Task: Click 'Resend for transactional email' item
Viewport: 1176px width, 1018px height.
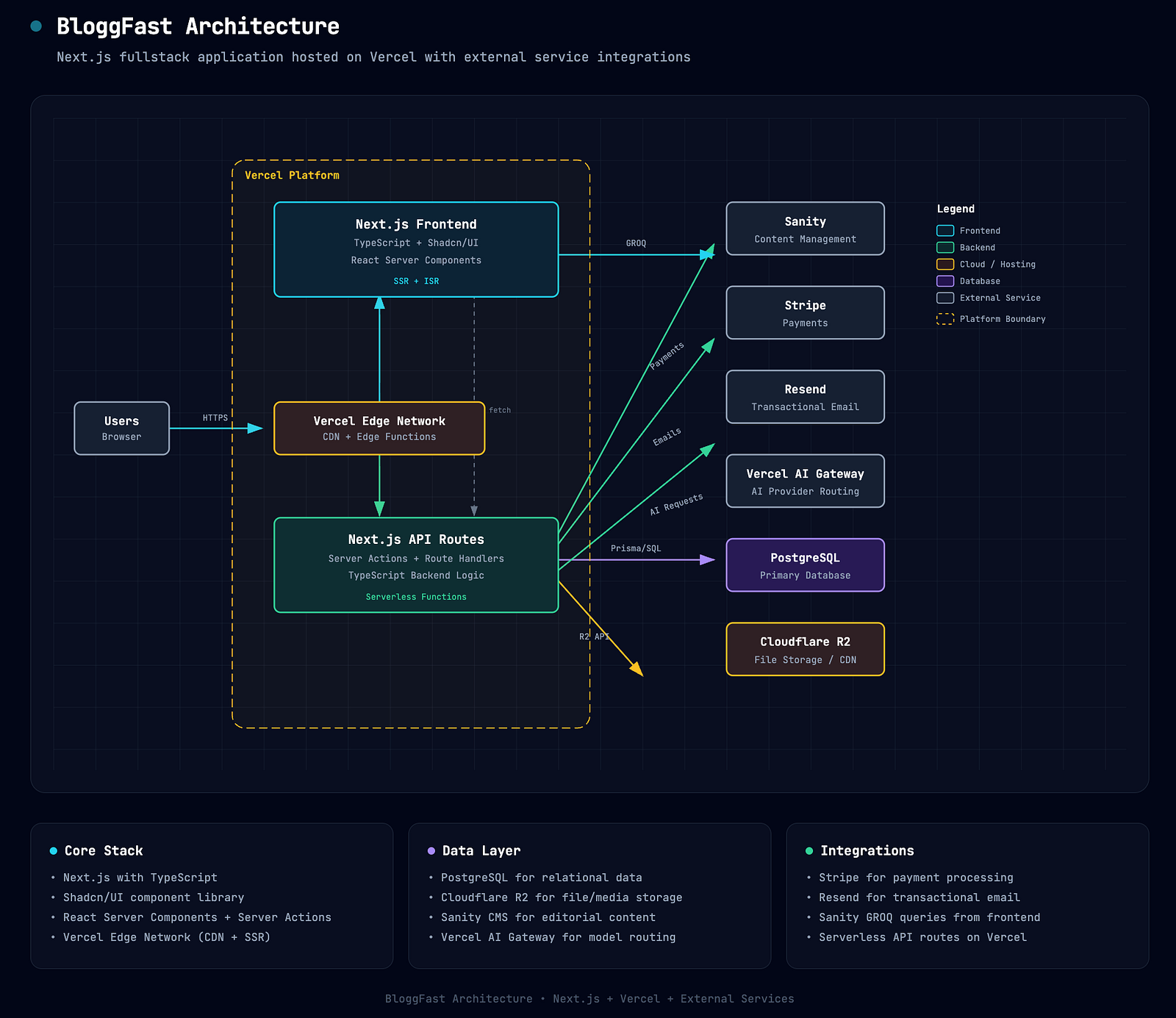Action: point(919,897)
